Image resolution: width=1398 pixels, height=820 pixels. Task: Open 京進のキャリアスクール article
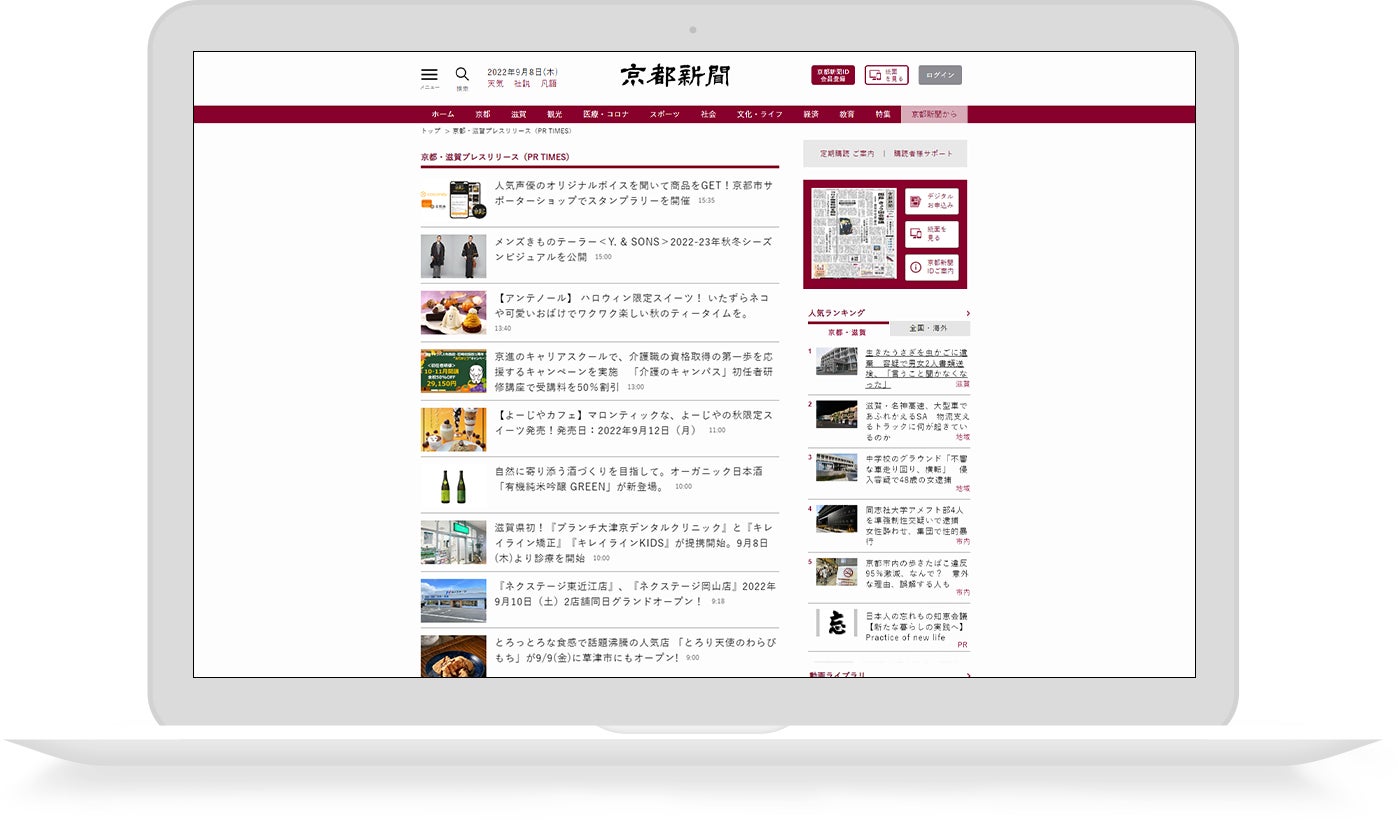pyautogui.click(x=634, y=371)
